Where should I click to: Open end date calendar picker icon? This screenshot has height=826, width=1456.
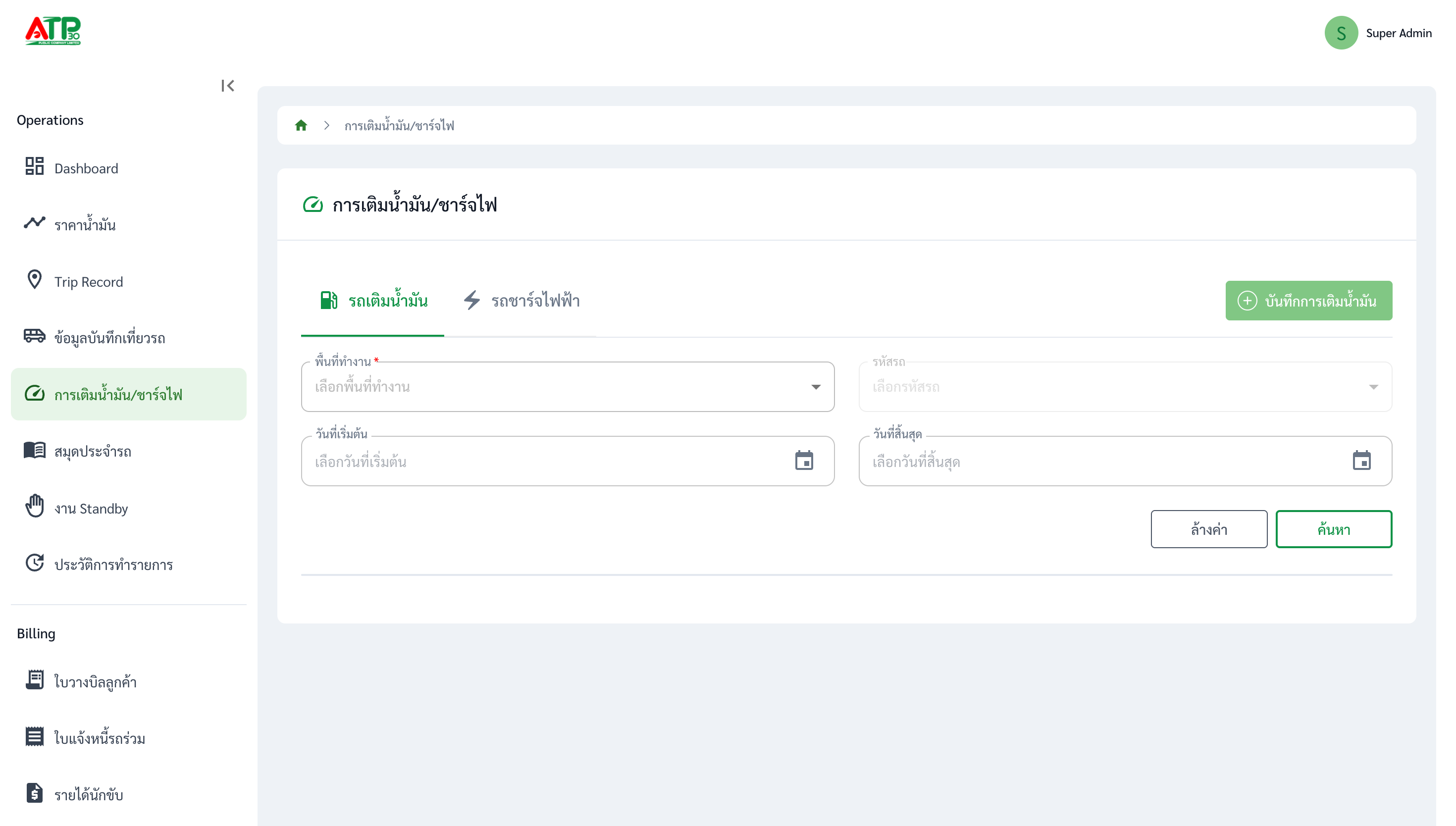click(1362, 461)
